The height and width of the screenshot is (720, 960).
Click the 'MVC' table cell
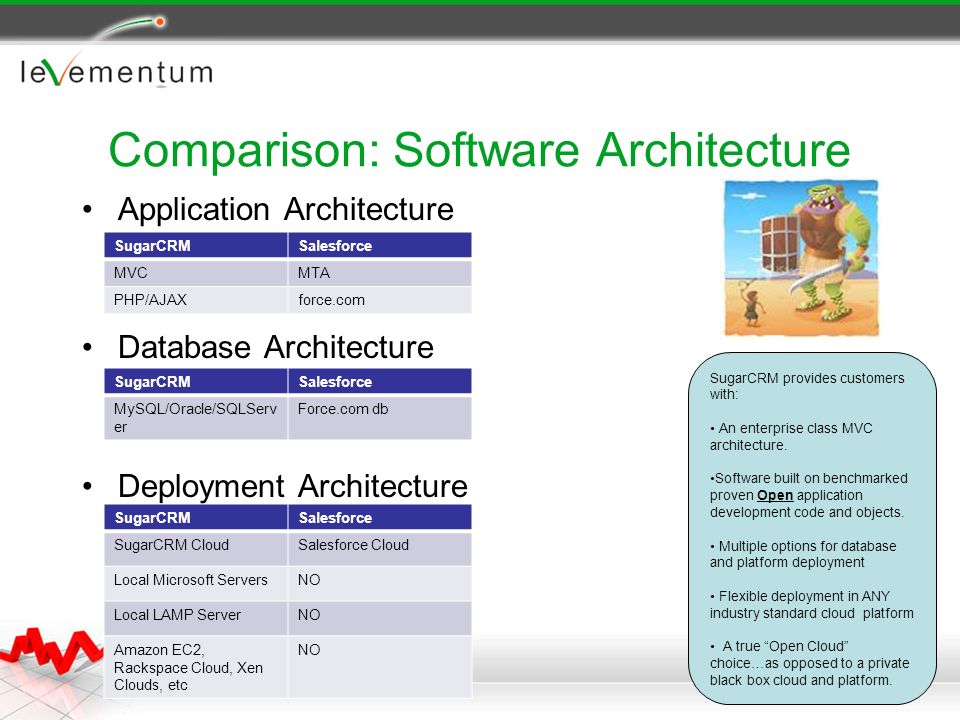[x=196, y=273]
